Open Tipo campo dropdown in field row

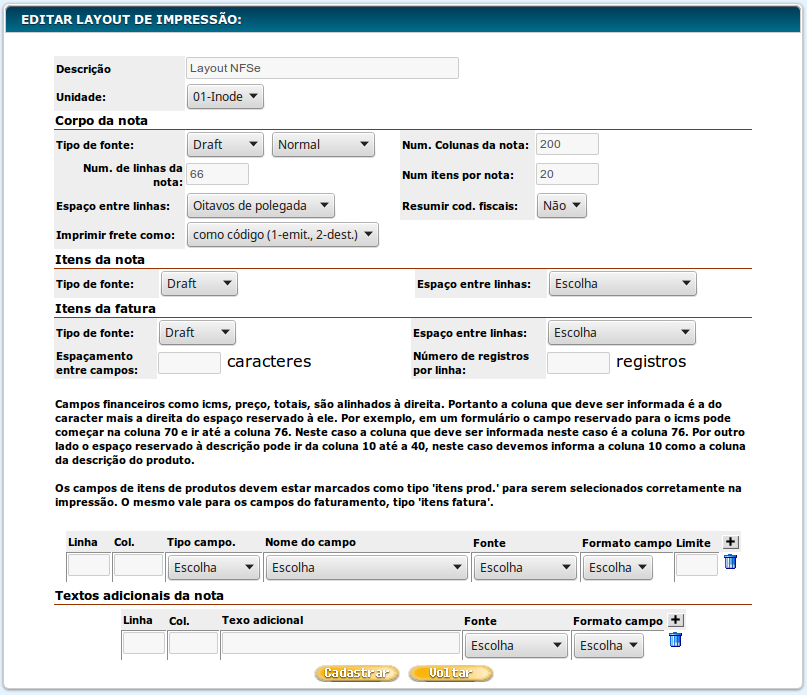tap(213, 568)
